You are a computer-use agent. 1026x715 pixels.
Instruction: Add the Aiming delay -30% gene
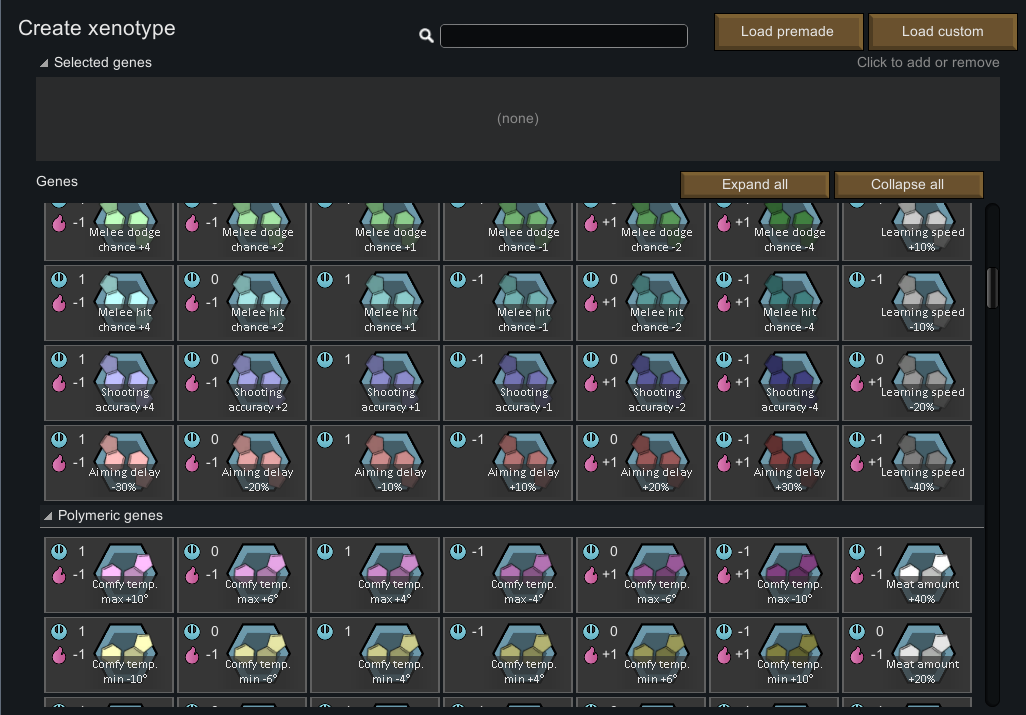109,462
